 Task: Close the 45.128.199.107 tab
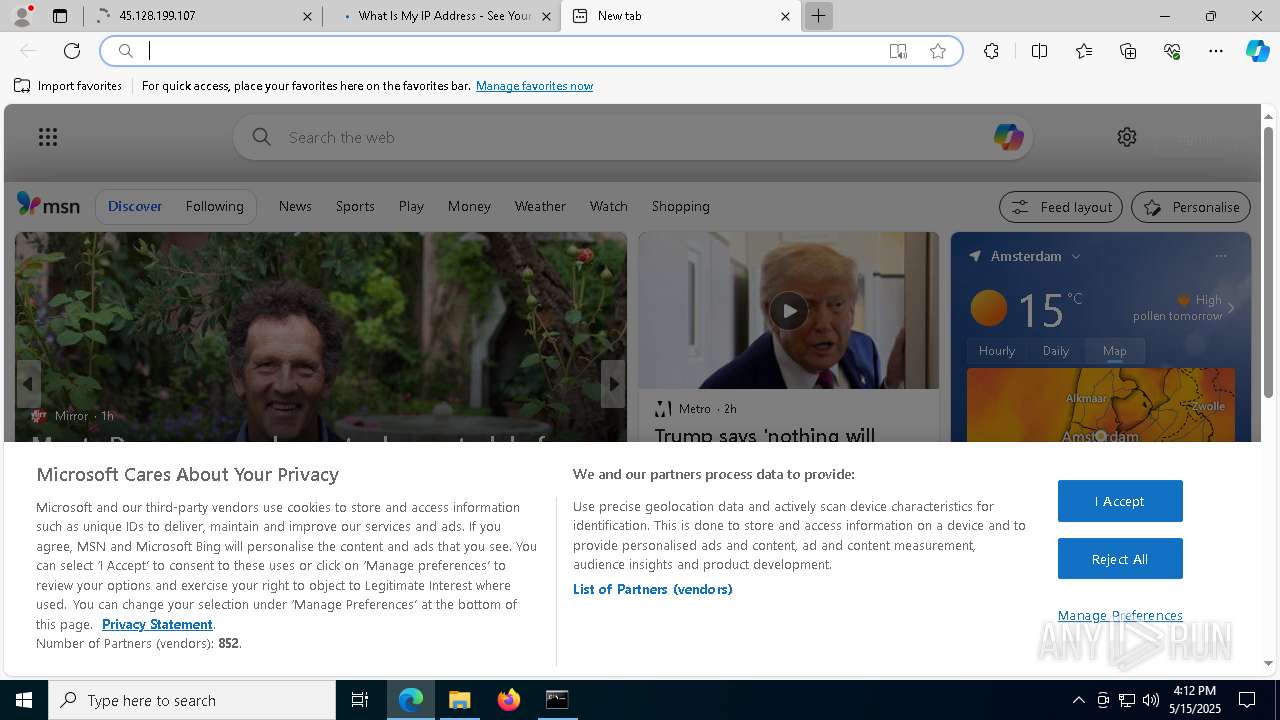click(307, 16)
